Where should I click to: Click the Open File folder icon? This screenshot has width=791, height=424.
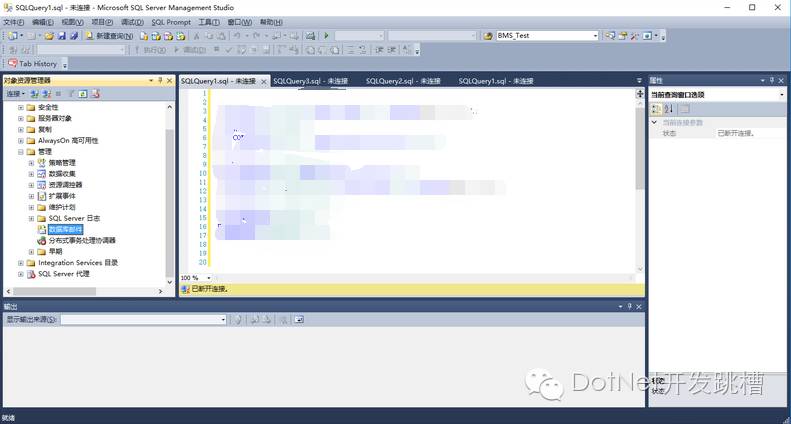click(x=49, y=36)
